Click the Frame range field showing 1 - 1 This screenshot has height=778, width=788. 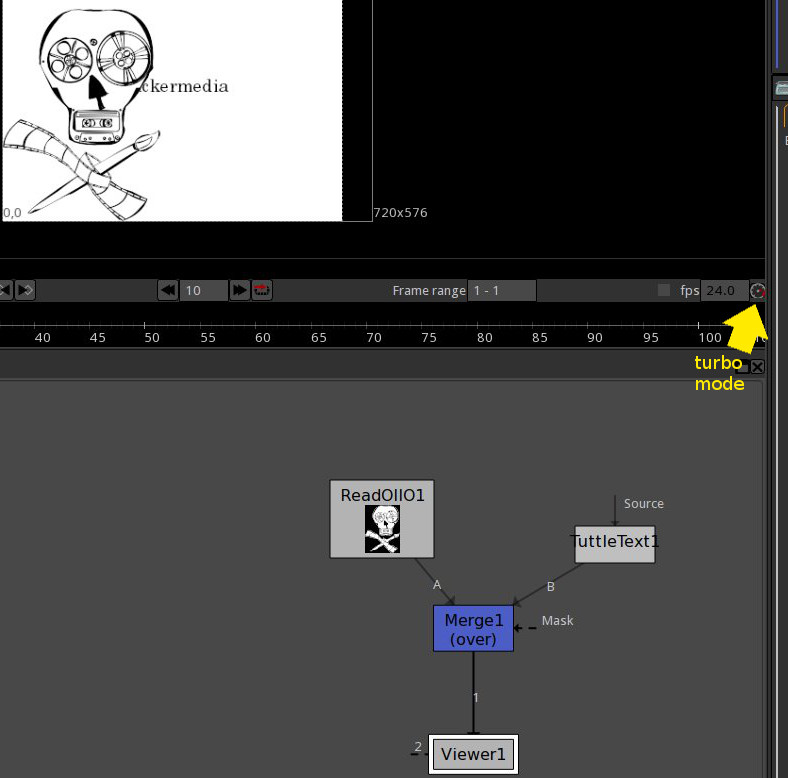point(502,290)
